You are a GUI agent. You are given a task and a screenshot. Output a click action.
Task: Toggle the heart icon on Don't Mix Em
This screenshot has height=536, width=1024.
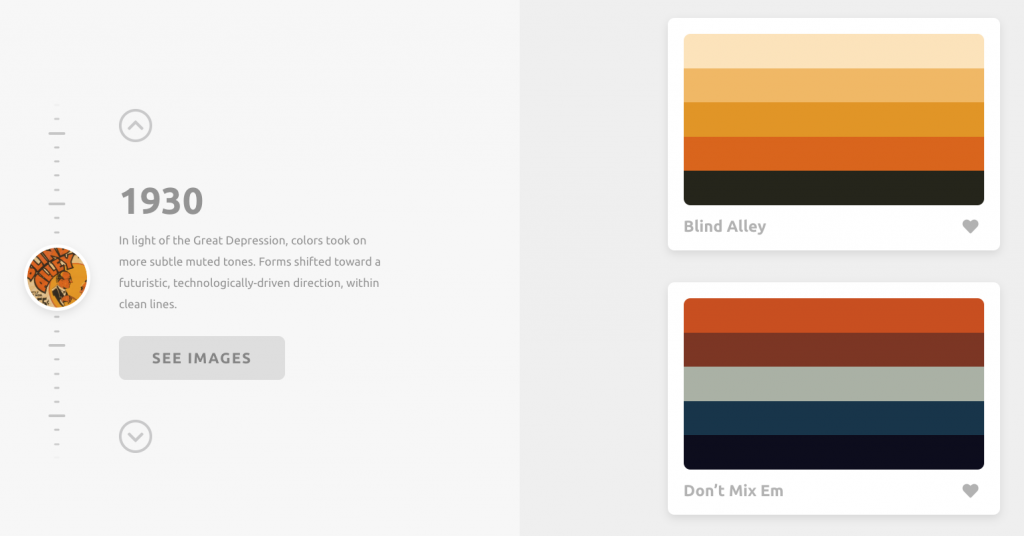click(x=970, y=490)
